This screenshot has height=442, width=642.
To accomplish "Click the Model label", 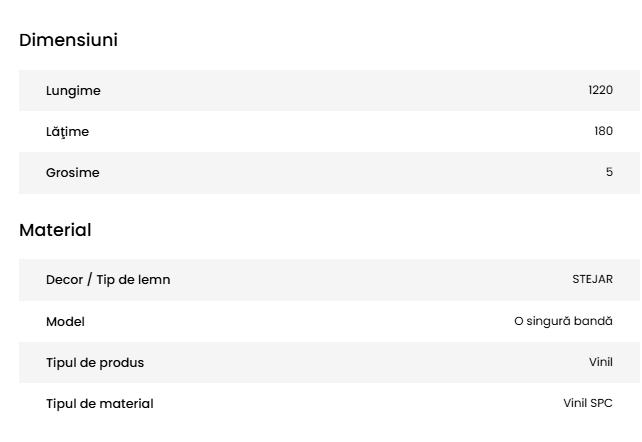I will tap(65, 322).
